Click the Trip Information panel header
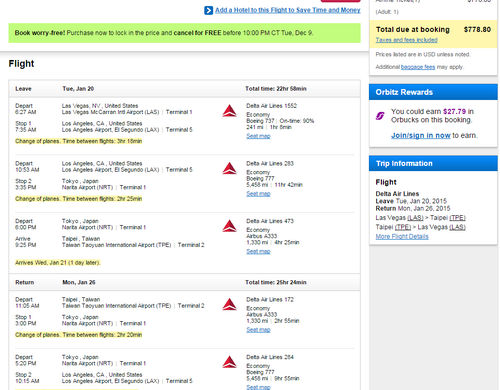500x390 pixels. (433, 163)
